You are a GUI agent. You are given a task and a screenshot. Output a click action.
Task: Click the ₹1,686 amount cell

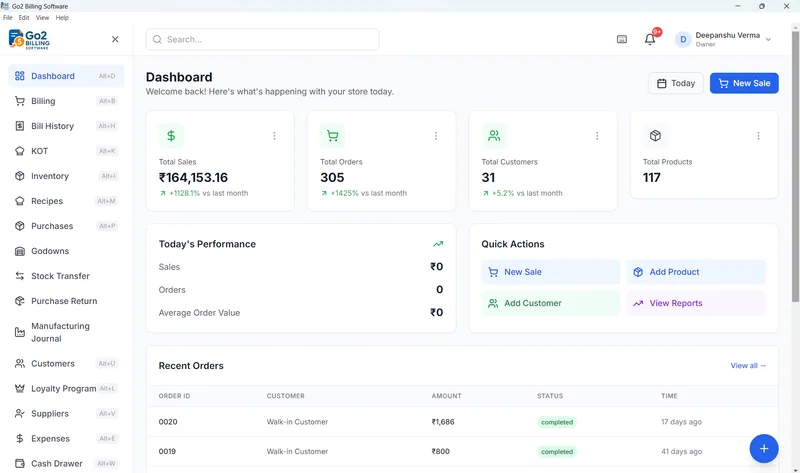click(x=443, y=422)
